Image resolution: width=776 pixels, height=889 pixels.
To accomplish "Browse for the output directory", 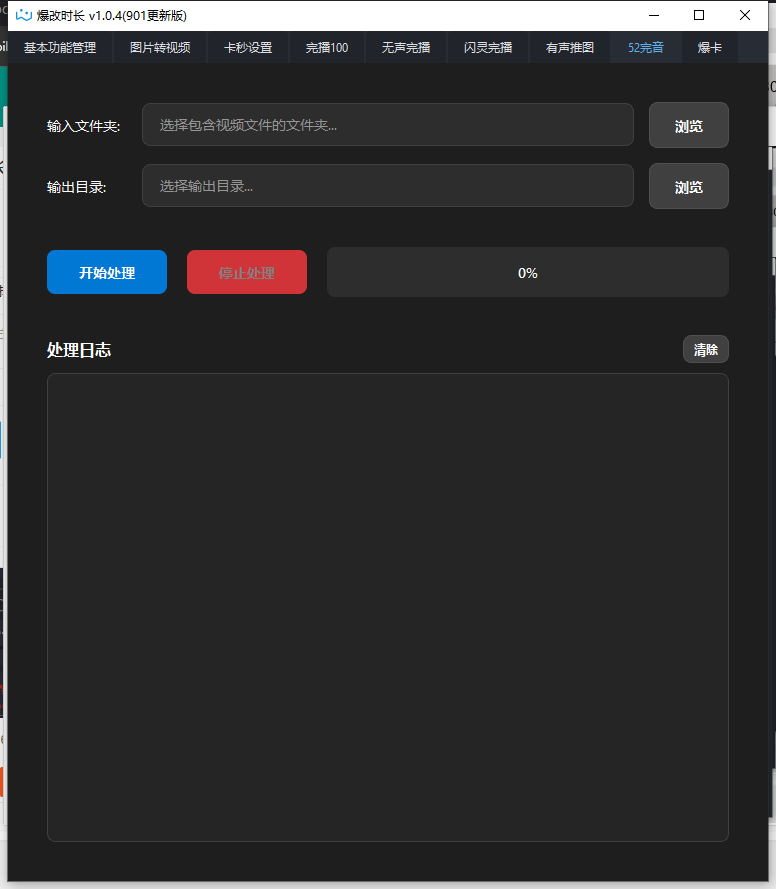I will pos(689,187).
